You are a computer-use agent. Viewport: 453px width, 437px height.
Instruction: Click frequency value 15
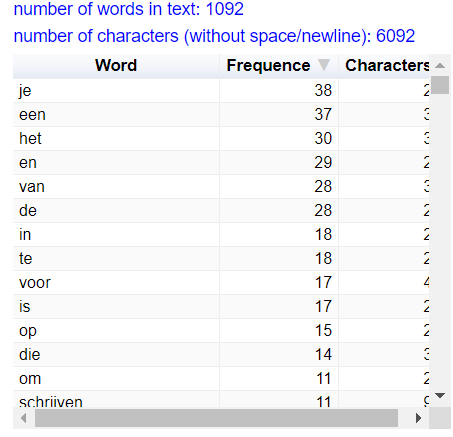point(323,331)
